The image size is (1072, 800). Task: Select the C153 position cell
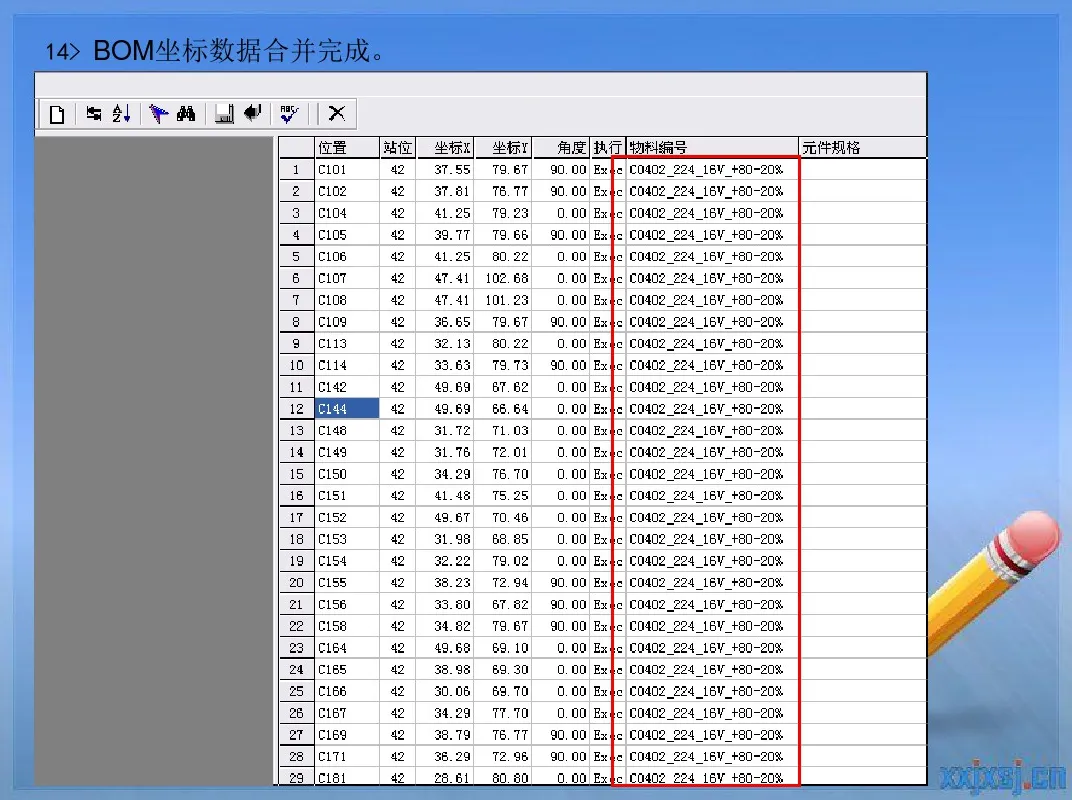tap(347, 539)
